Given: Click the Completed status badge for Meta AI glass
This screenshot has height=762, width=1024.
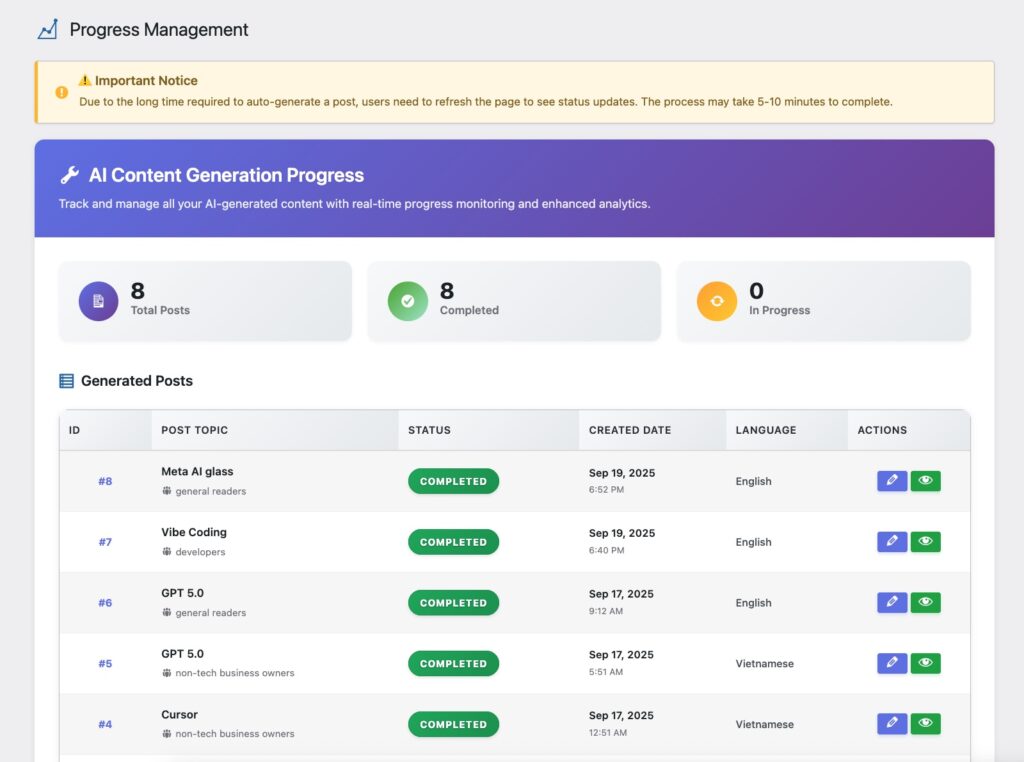Looking at the screenshot, I should pyautogui.click(x=453, y=481).
